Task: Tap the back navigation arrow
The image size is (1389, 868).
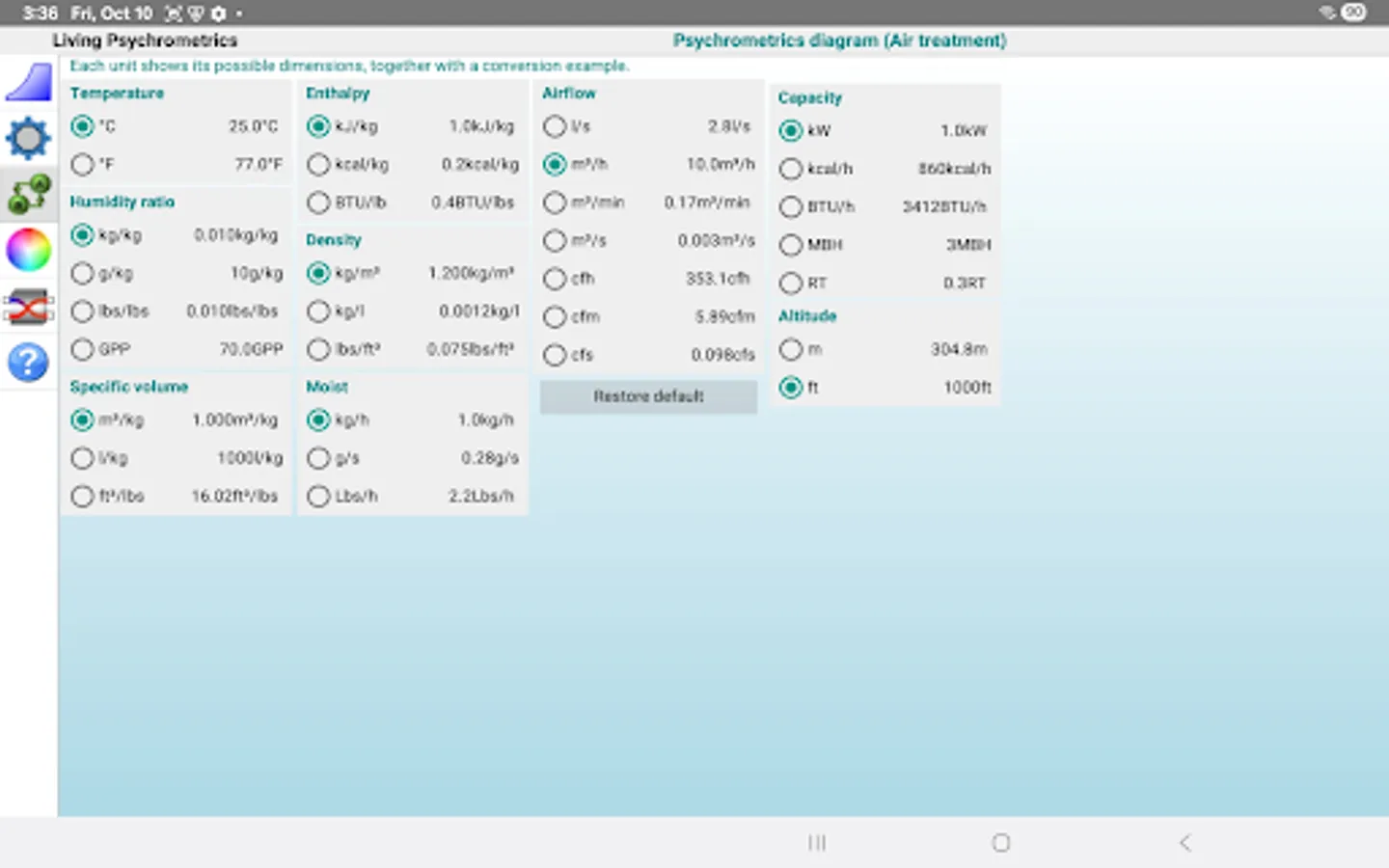Action: click(1185, 842)
